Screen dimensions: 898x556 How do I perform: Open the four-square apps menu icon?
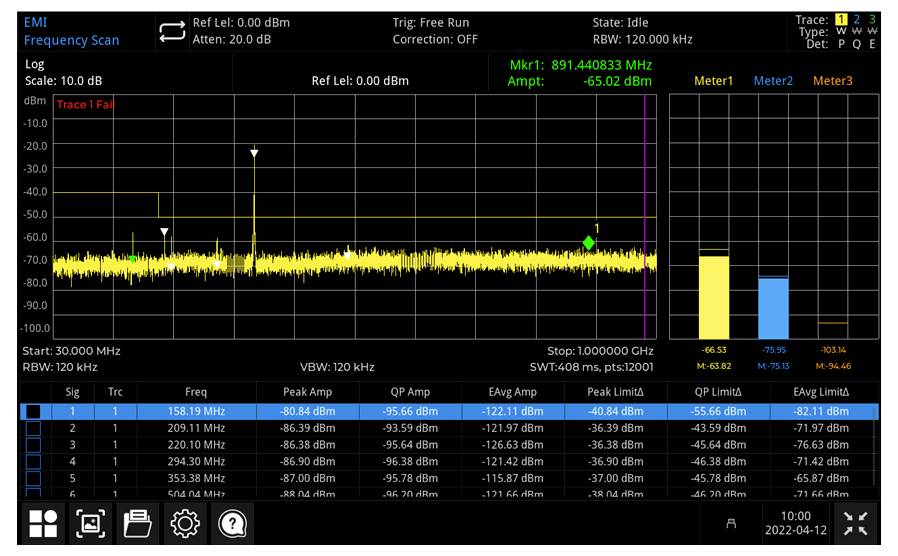click(x=43, y=524)
